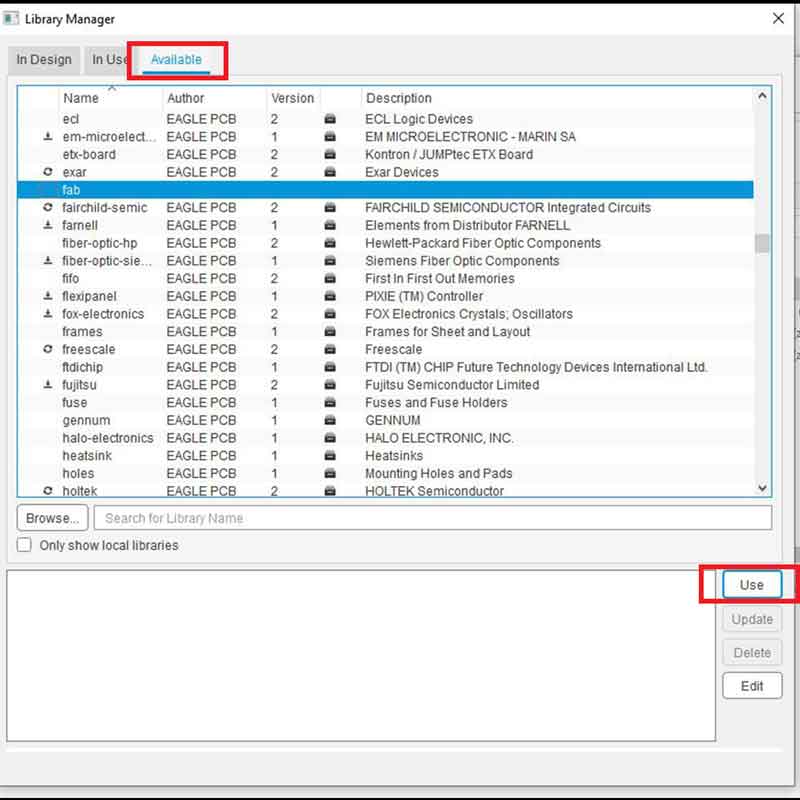Image resolution: width=800 pixels, height=800 pixels.
Task: Click the Update button
Action: tap(752, 619)
